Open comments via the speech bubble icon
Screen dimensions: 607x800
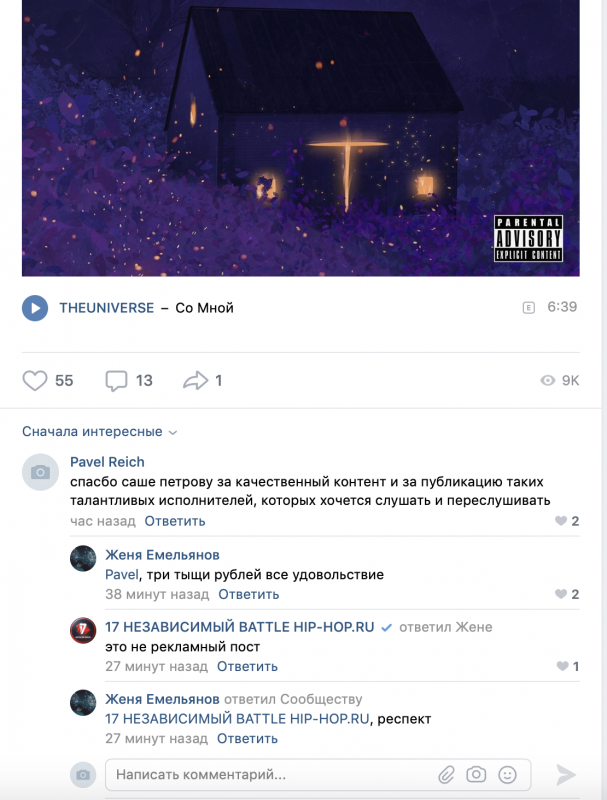116,381
